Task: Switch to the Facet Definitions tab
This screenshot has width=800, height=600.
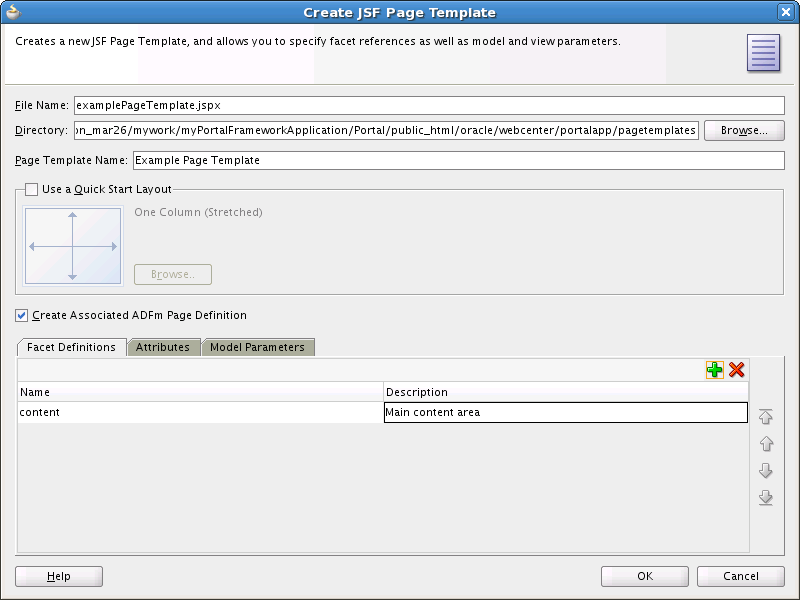Action: pyautogui.click(x=71, y=347)
